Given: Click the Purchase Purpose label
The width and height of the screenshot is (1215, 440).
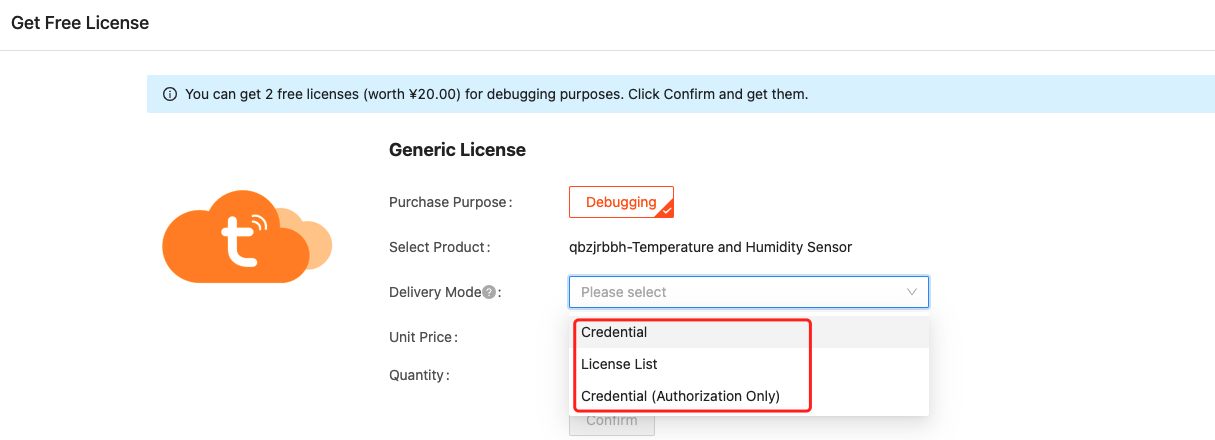Looking at the screenshot, I should point(449,202).
